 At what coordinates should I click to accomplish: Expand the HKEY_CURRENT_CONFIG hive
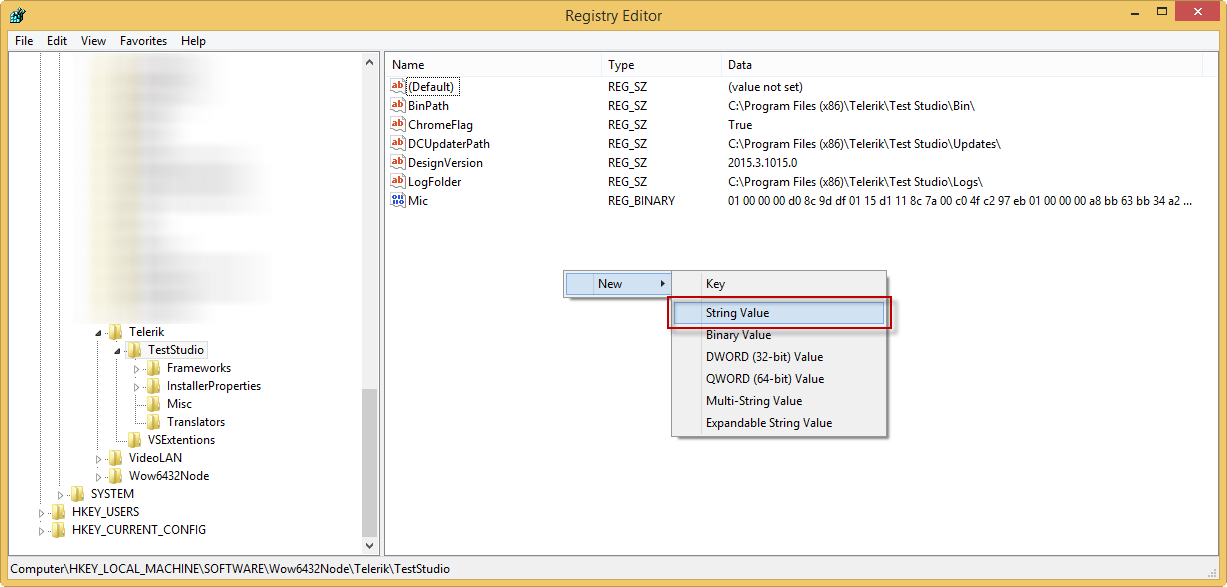[42, 530]
